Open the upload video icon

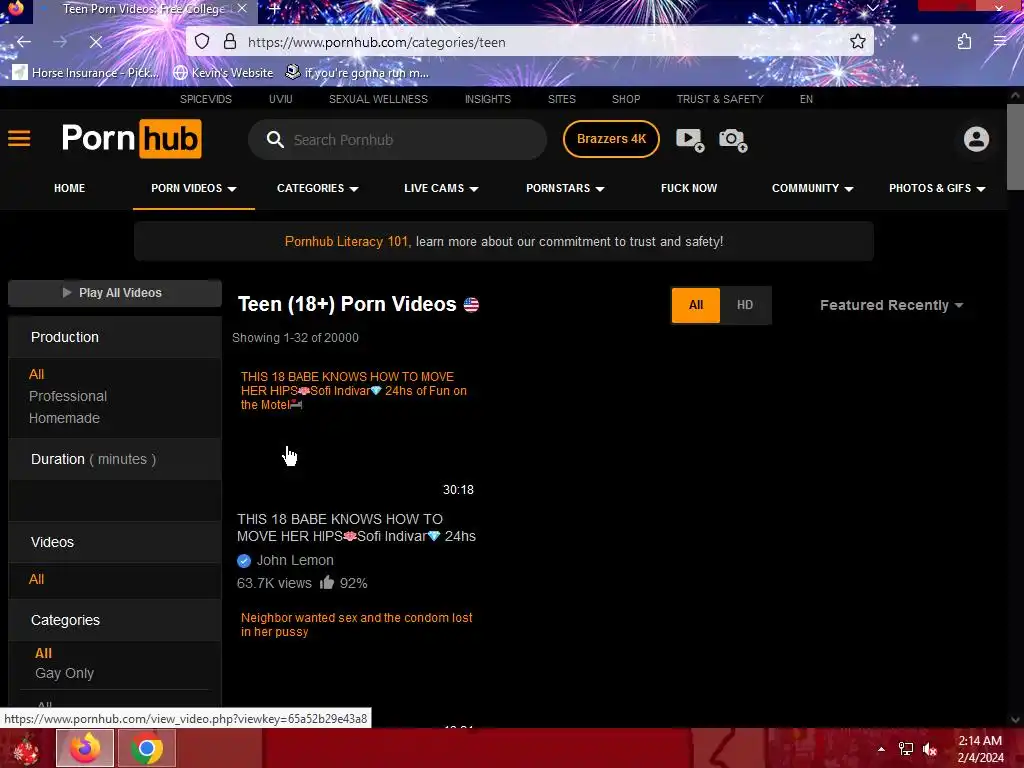[690, 139]
